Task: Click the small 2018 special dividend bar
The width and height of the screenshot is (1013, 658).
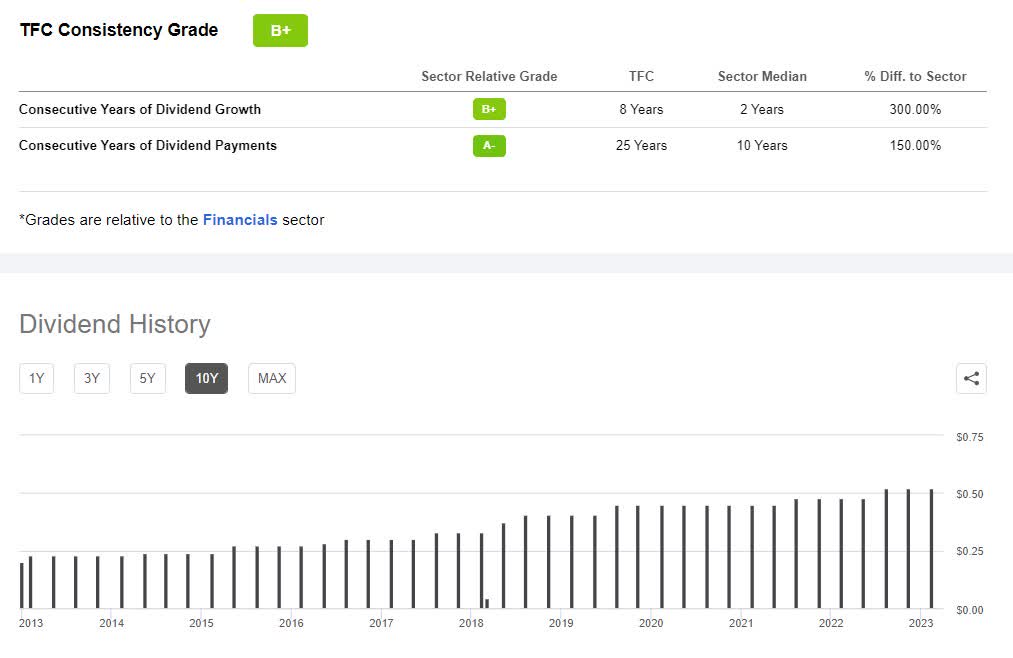Action: pyautogui.click(x=487, y=603)
